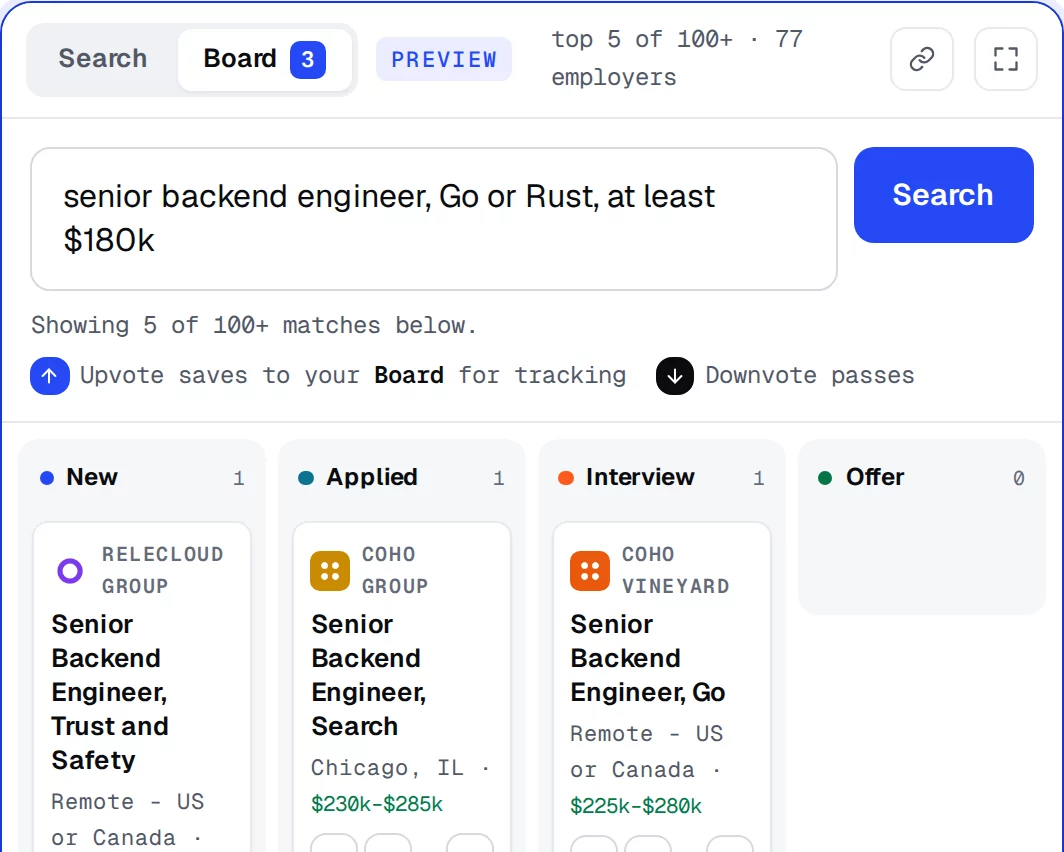Click the blue upvote arrow icon
The width and height of the screenshot is (1064, 852).
50,376
